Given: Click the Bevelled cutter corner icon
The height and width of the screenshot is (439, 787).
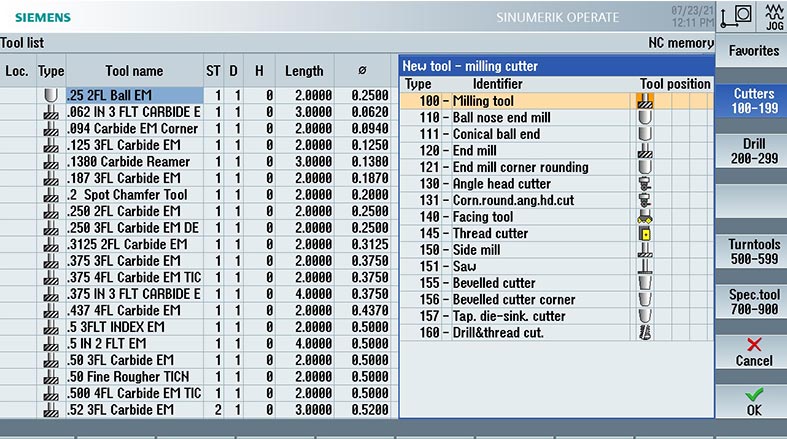Looking at the screenshot, I should pyautogui.click(x=645, y=300).
